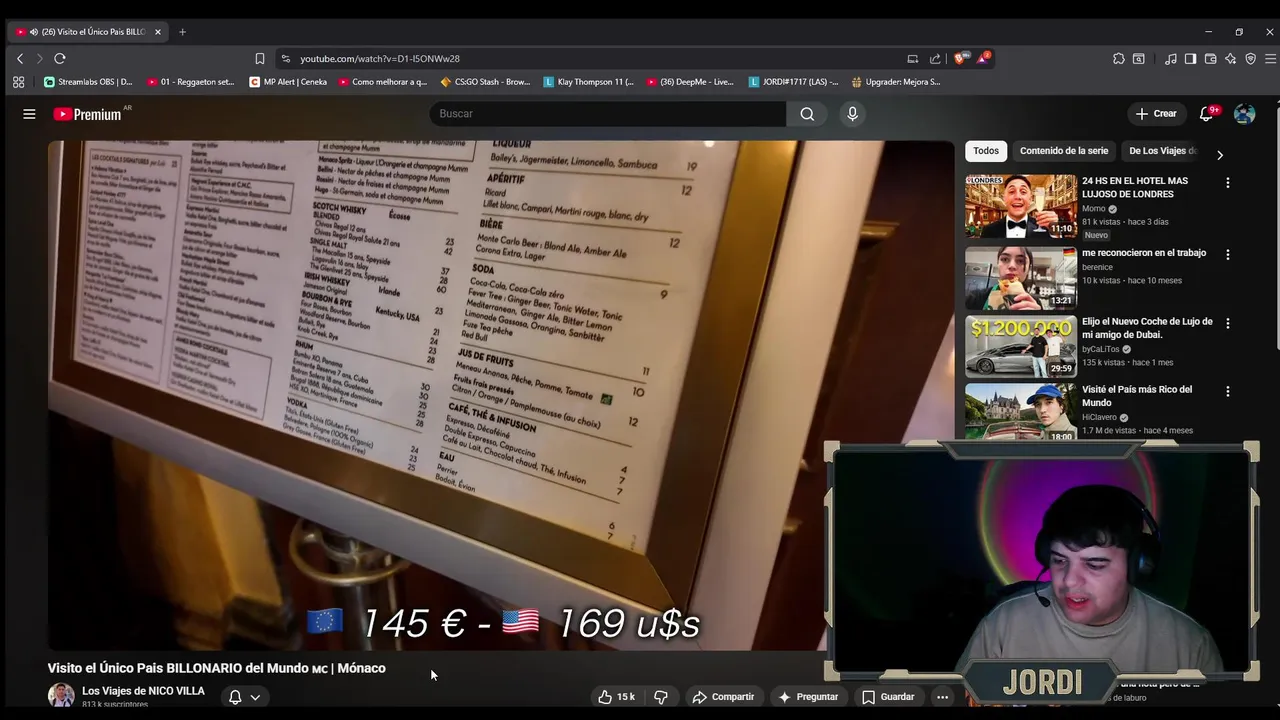This screenshot has height=720, width=1280.
Task: Toggle subscription notification bell for Nico Villa
Action: point(235,697)
